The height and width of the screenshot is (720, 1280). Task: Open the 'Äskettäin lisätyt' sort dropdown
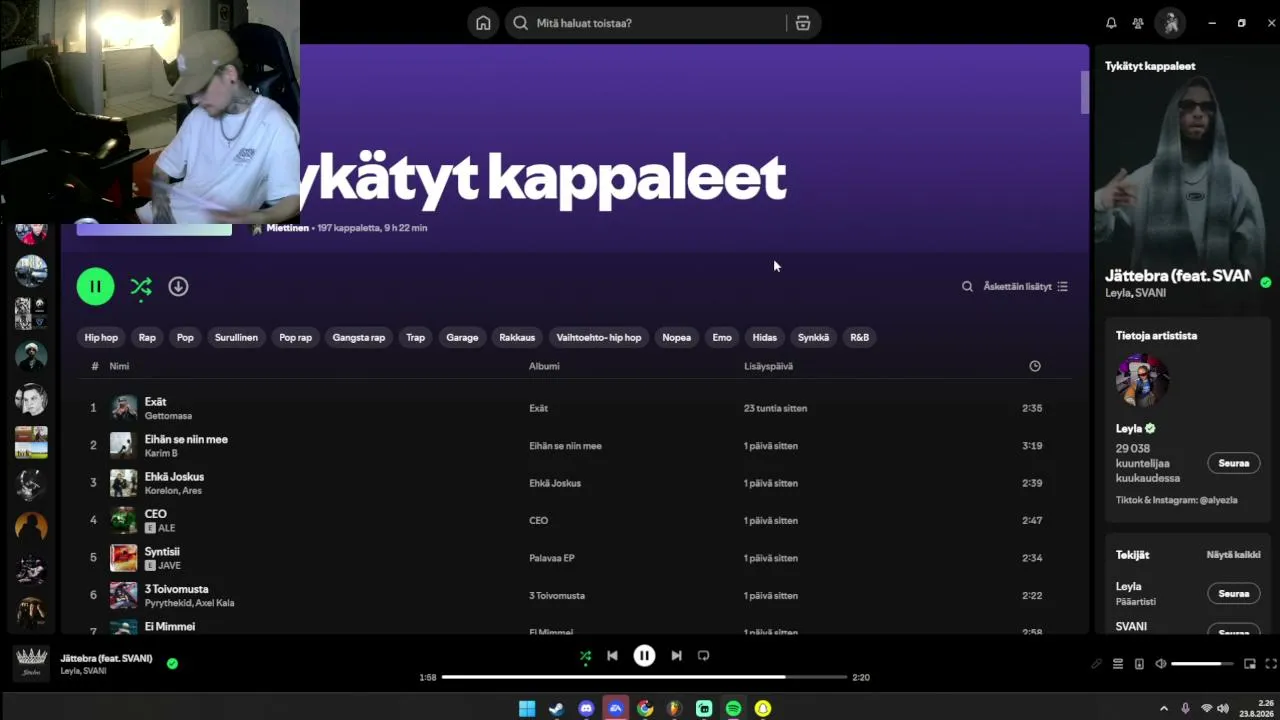tap(1025, 287)
